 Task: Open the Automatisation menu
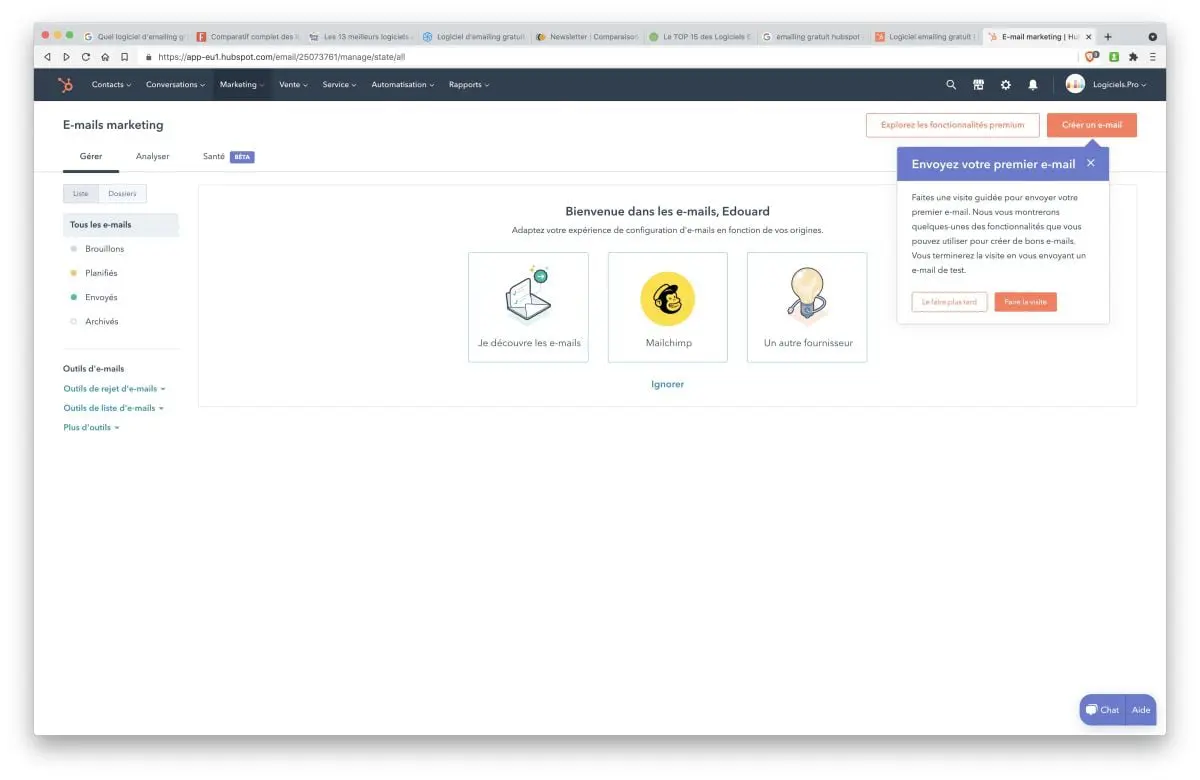[x=402, y=85]
